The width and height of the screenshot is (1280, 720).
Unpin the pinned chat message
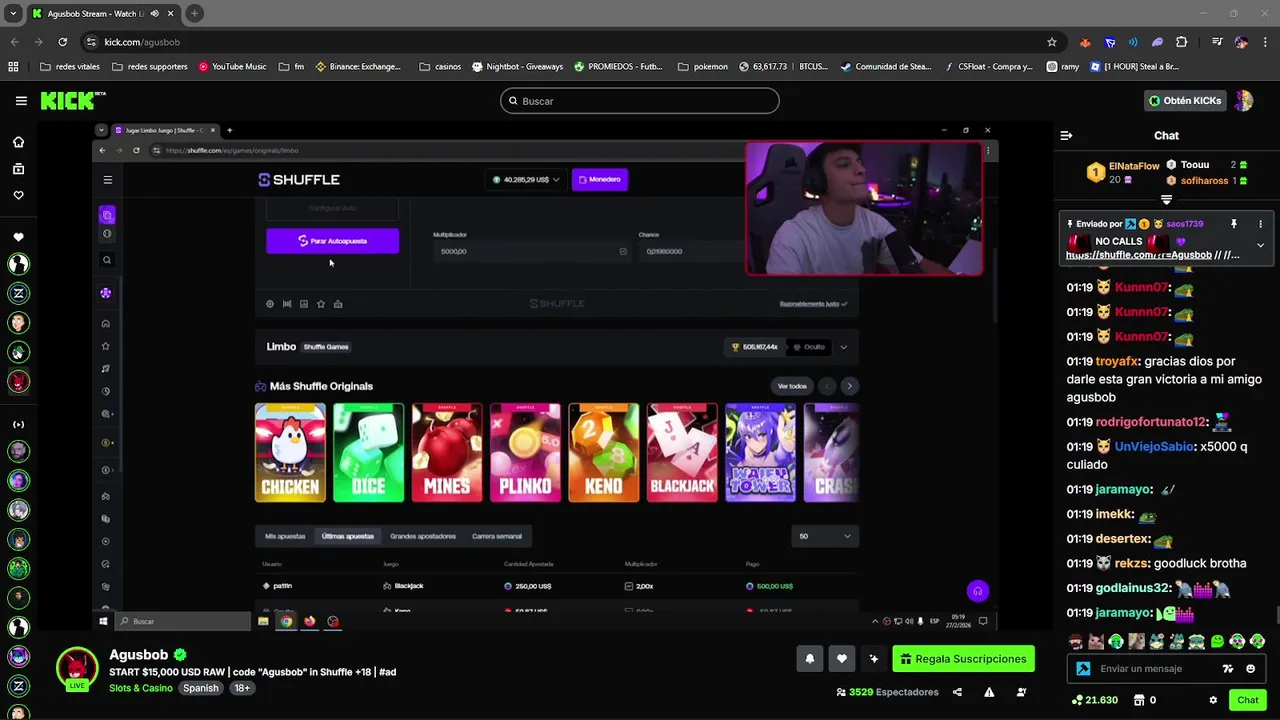tap(1234, 224)
